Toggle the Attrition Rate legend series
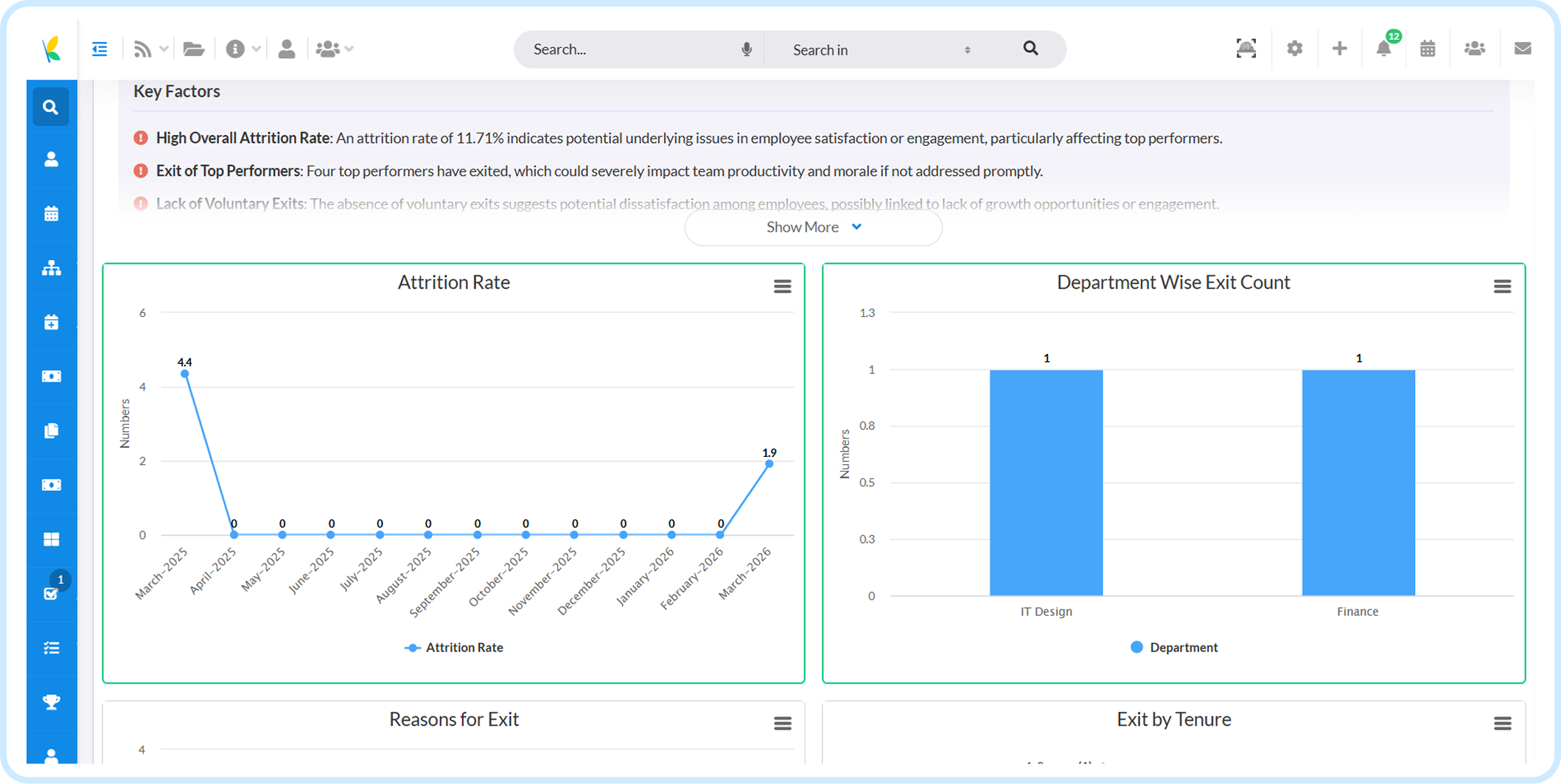1561x784 pixels. pyautogui.click(x=454, y=648)
